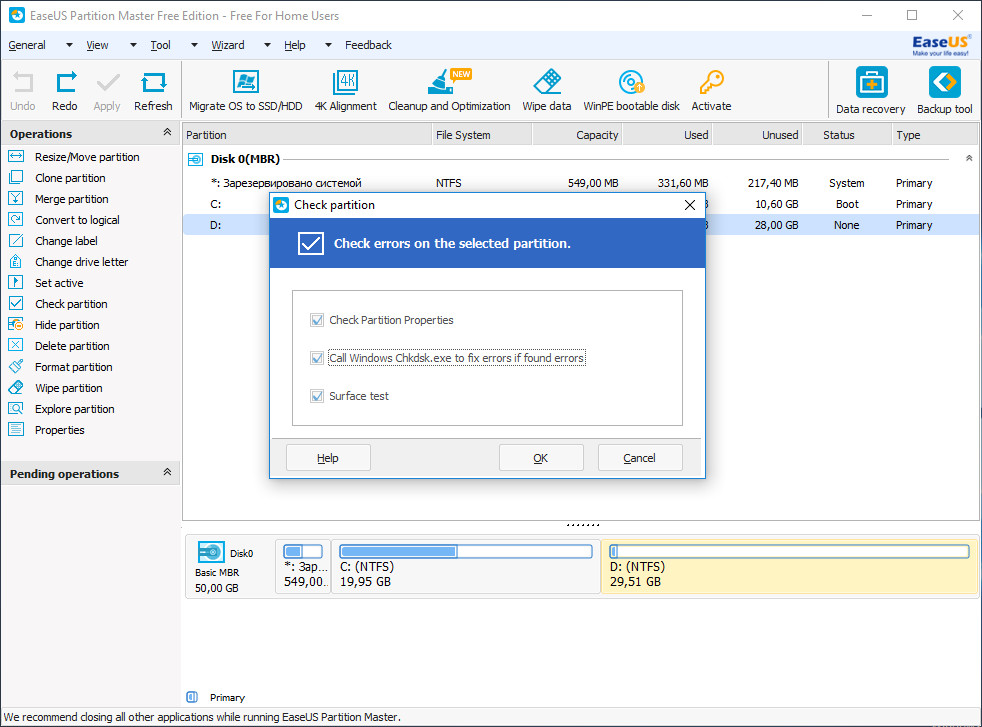Toggle Call Windows Chkdsk.exe checkbox
Image resolution: width=982 pixels, height=727 pixels.
pos(317,358)
